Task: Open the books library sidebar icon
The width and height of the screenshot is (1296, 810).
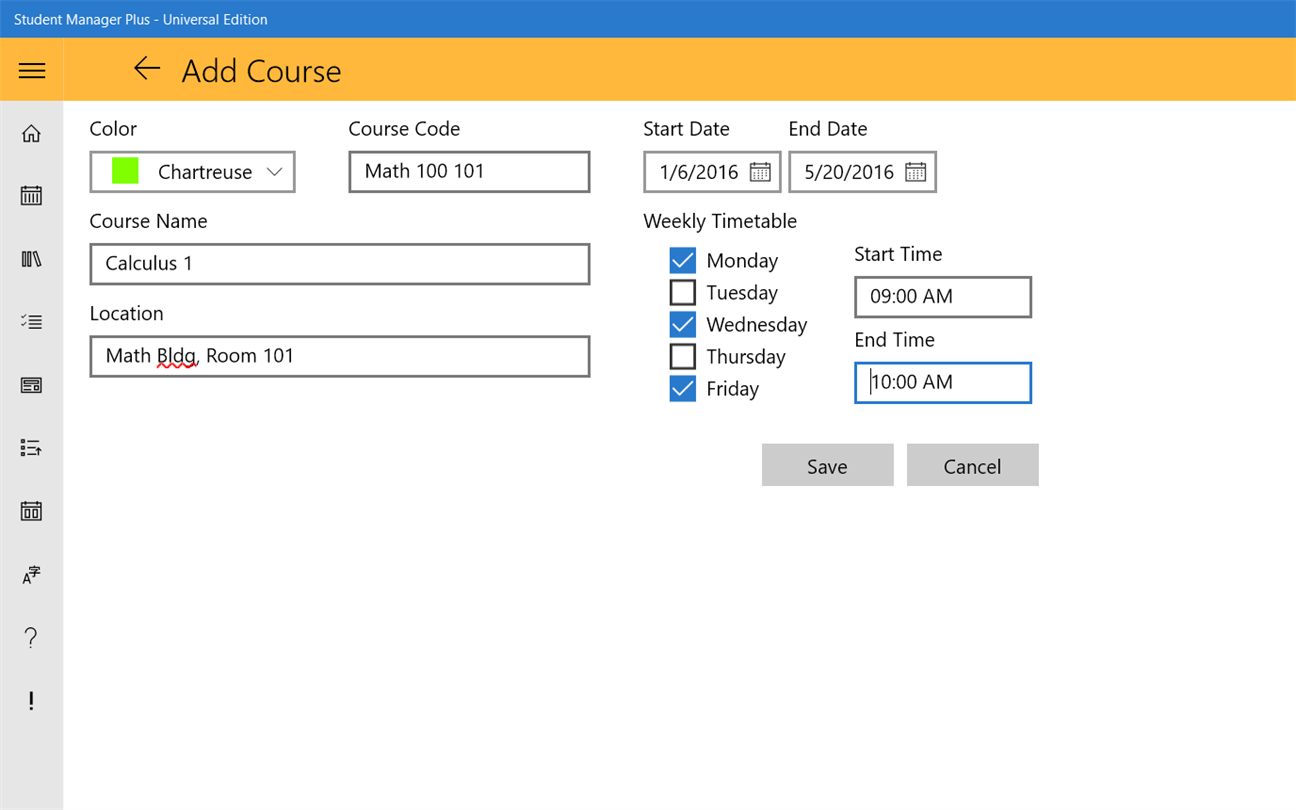Action: [31, 259]
